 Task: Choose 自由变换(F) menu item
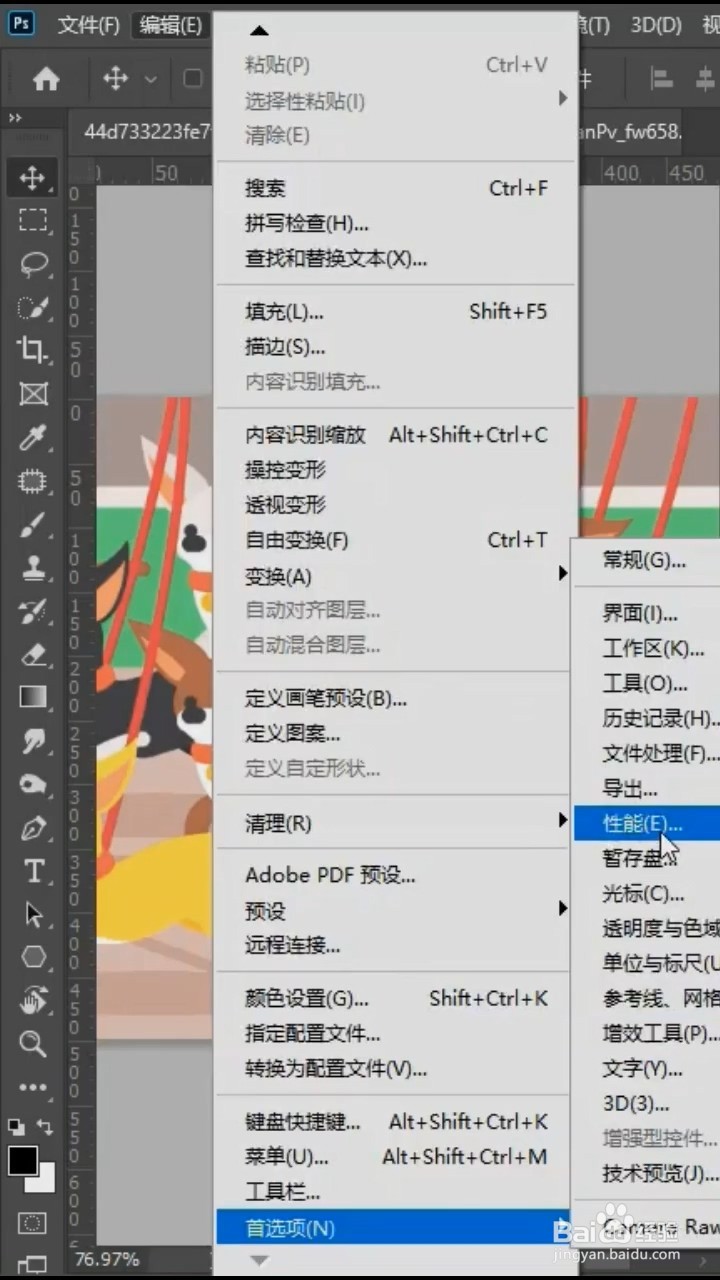[397, 540]
